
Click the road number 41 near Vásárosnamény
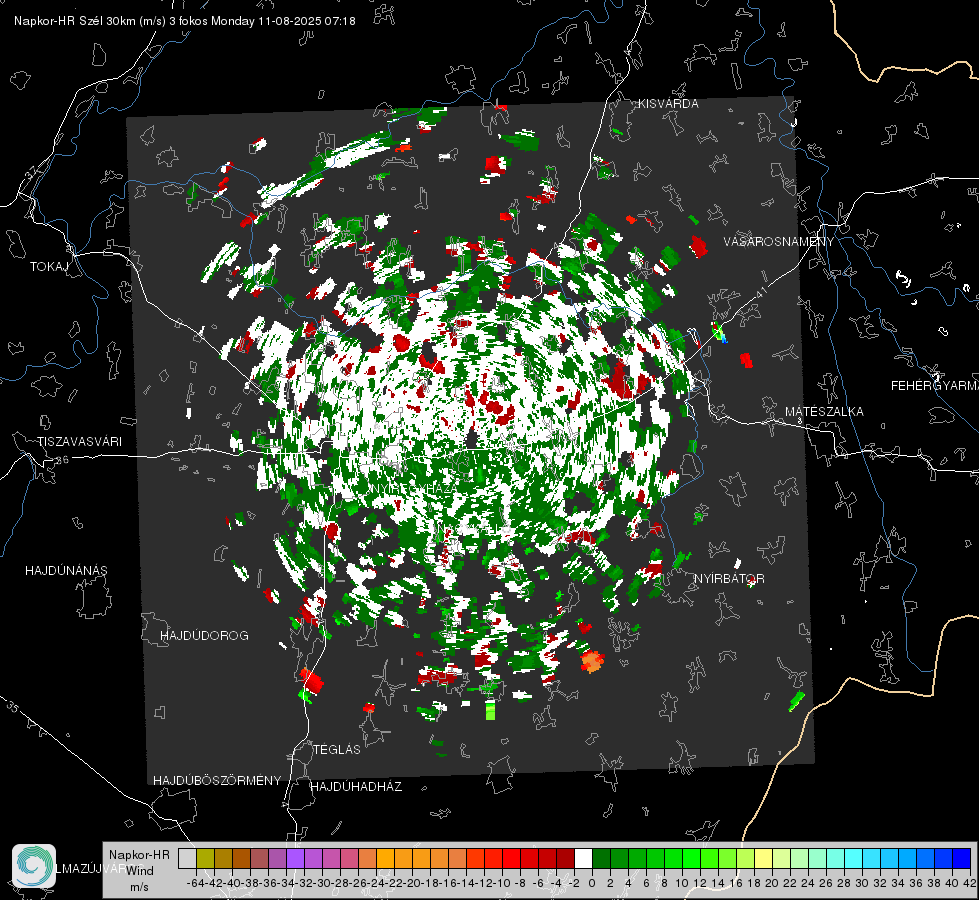[x=760, y=293]
